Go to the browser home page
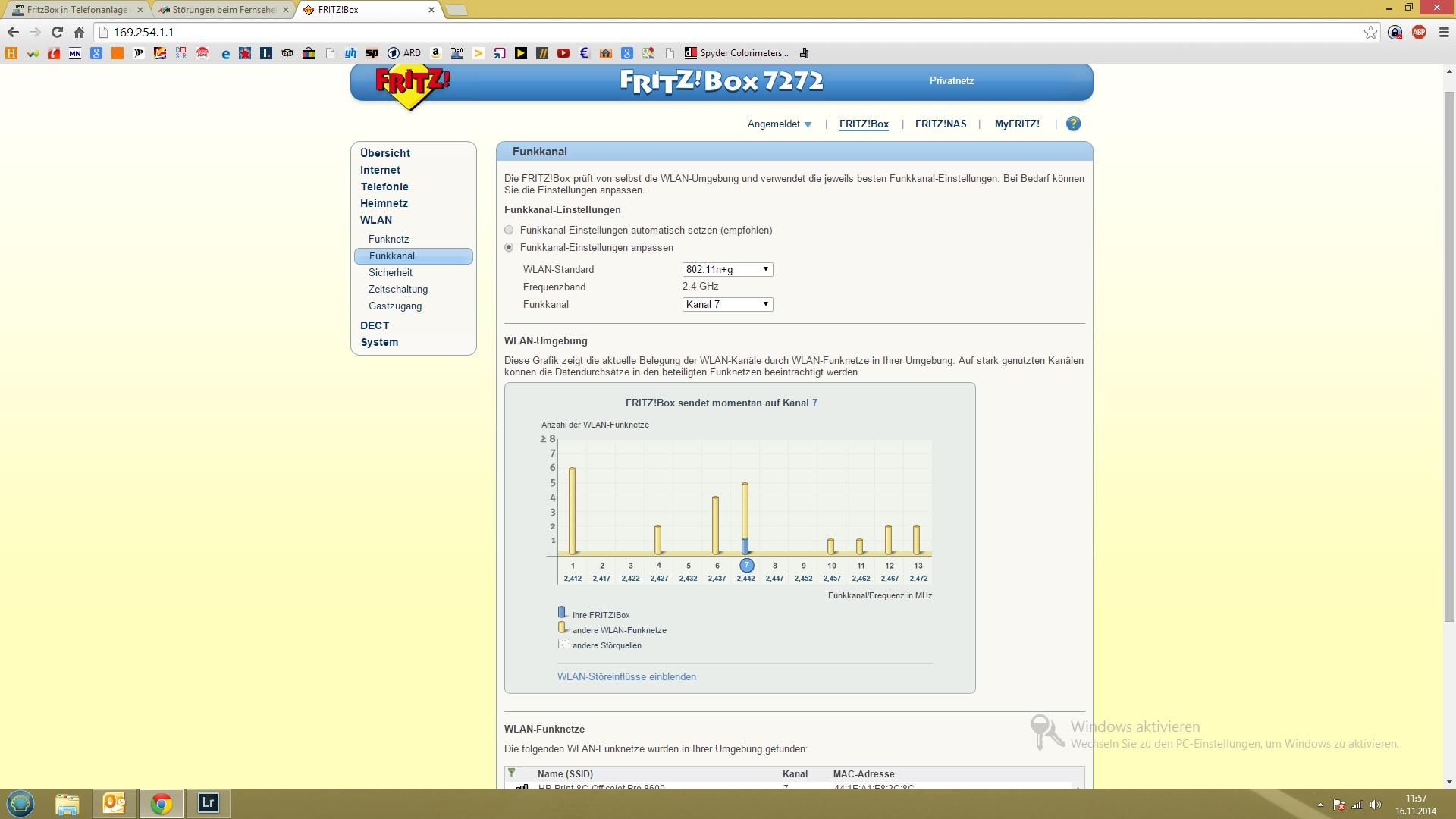This screenshot has height=819, width=1456. tap(79, 32)
